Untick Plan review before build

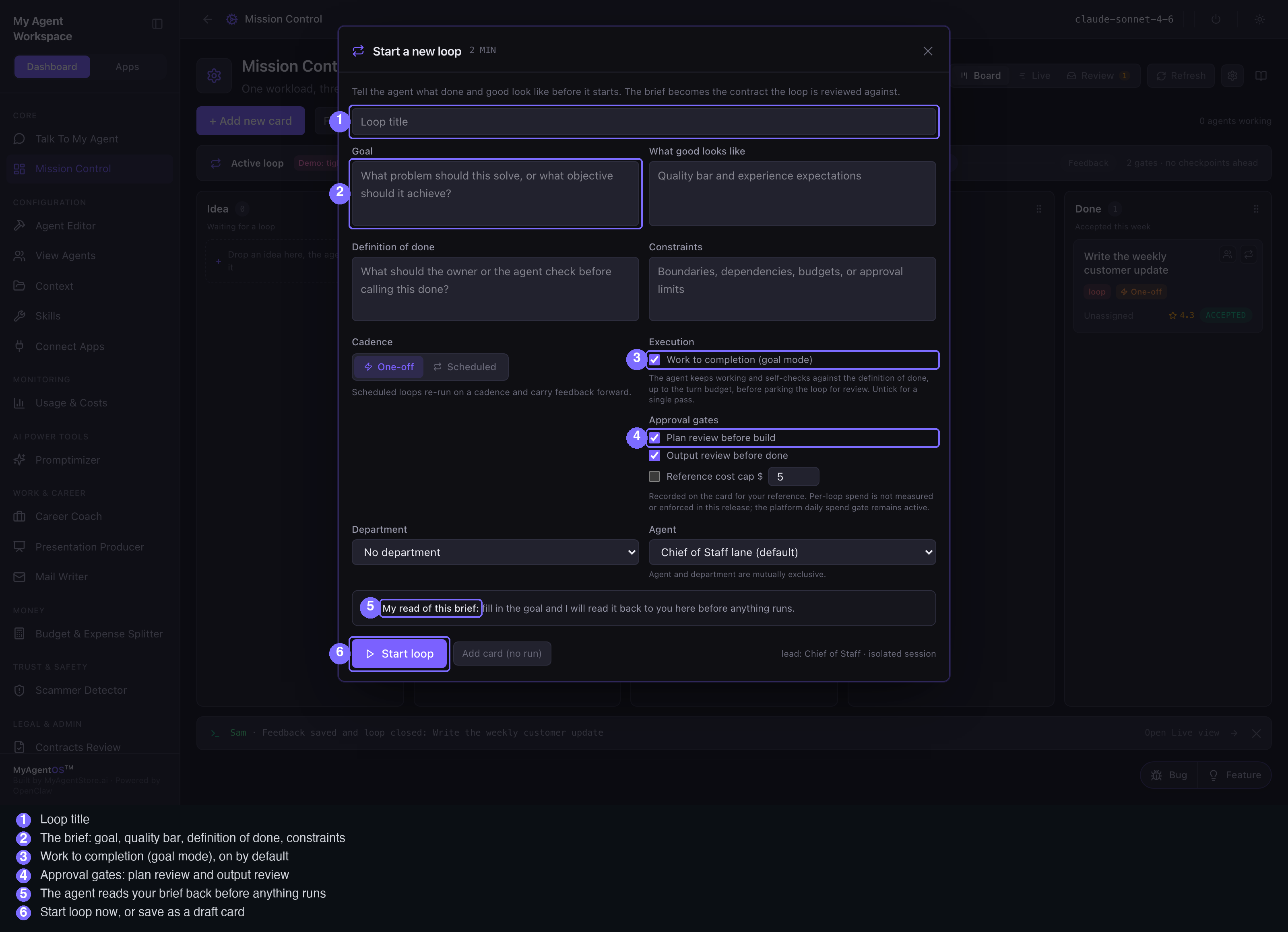pyautogui.click(x=654, y=438)
